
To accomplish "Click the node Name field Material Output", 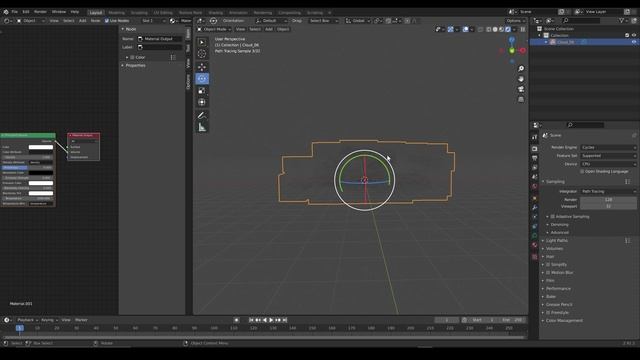I will (x=159, y=39).
